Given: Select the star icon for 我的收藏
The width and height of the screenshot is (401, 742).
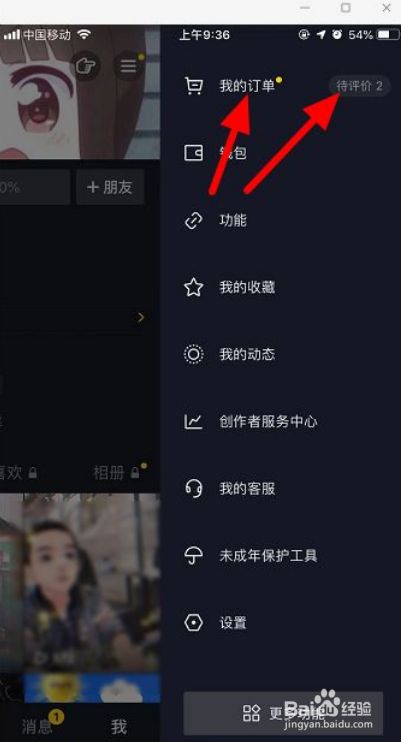Looking at the screenshot, I should (x=193, y=287).
